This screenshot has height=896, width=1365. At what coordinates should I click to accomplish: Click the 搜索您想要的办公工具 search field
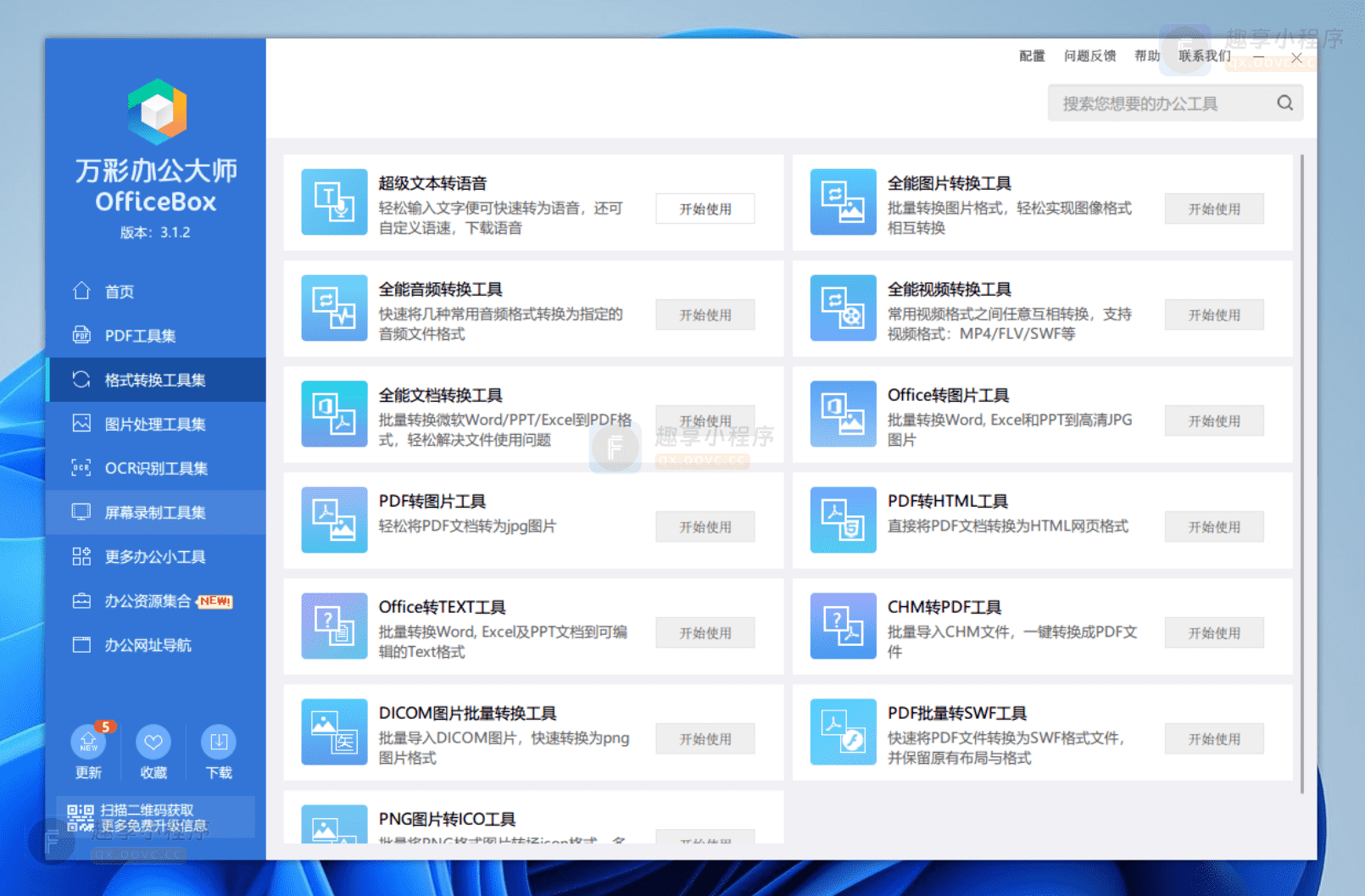tap(1175, 103)
